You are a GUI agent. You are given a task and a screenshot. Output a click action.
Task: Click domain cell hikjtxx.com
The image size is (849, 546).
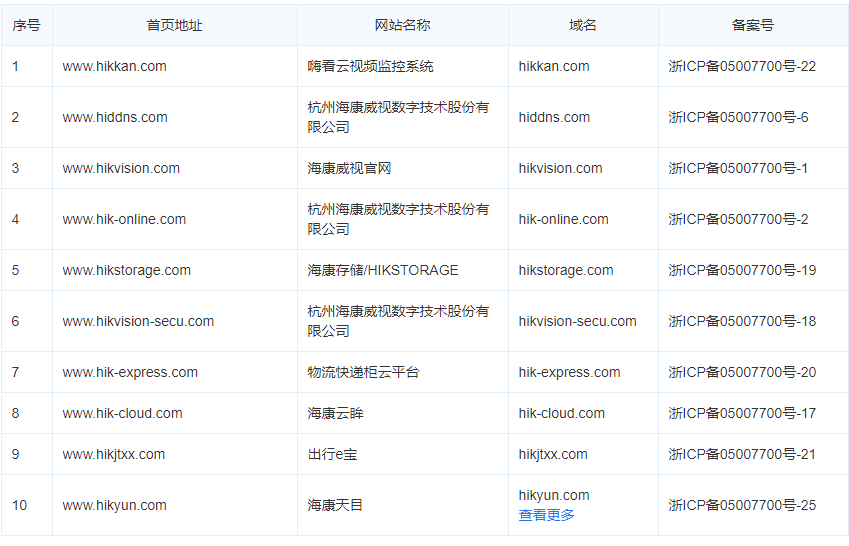click(553, 454)
